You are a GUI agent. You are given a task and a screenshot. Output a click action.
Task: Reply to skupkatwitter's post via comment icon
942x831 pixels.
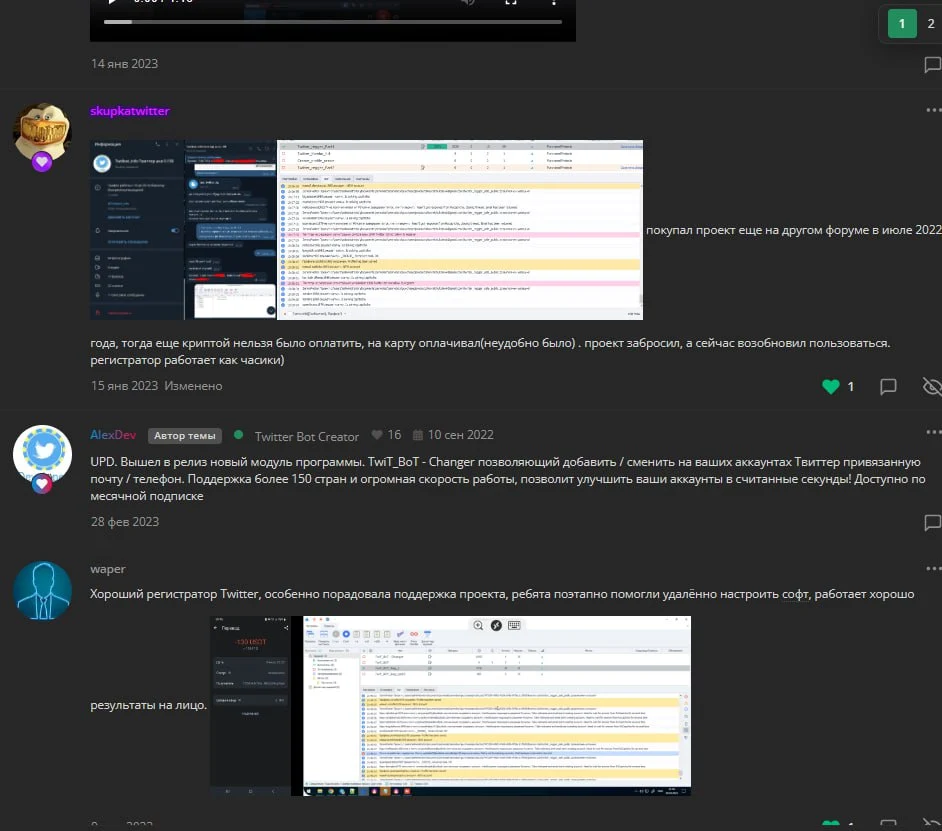click(888, 386)
